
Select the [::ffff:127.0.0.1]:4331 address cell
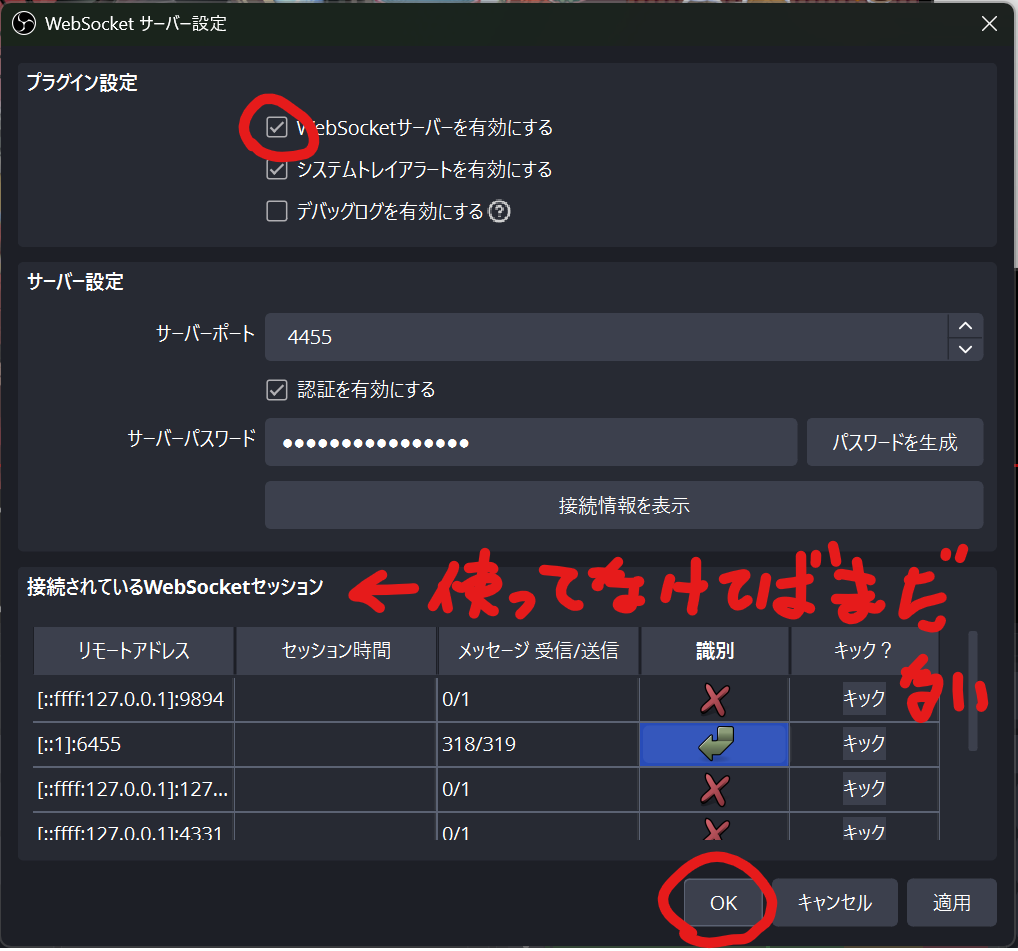[134, 828]
